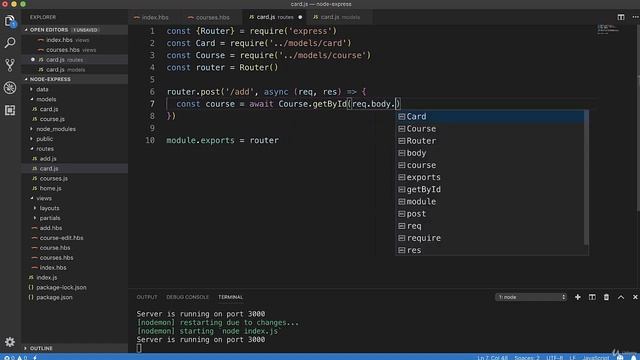The width and height of the screenshot is (640, 360).
Task: Switch to the card.js routes tab
Action: coord(275,17)
